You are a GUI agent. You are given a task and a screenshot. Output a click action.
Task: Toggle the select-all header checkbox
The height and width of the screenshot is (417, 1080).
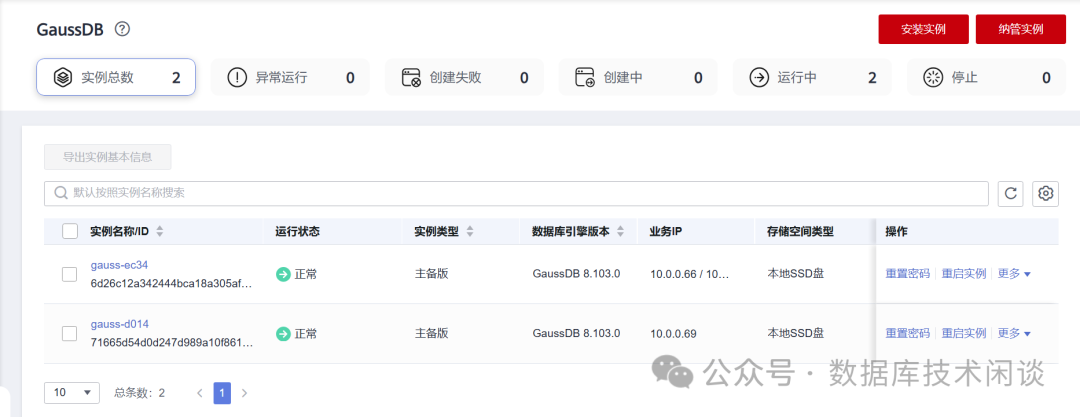click(x=70, y=232)
